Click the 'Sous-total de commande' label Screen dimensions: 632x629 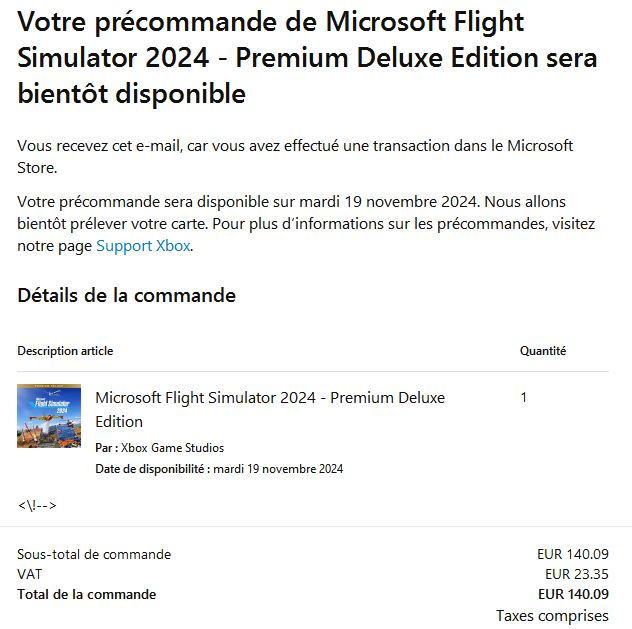pyautogui.click(x=94, y=554)
